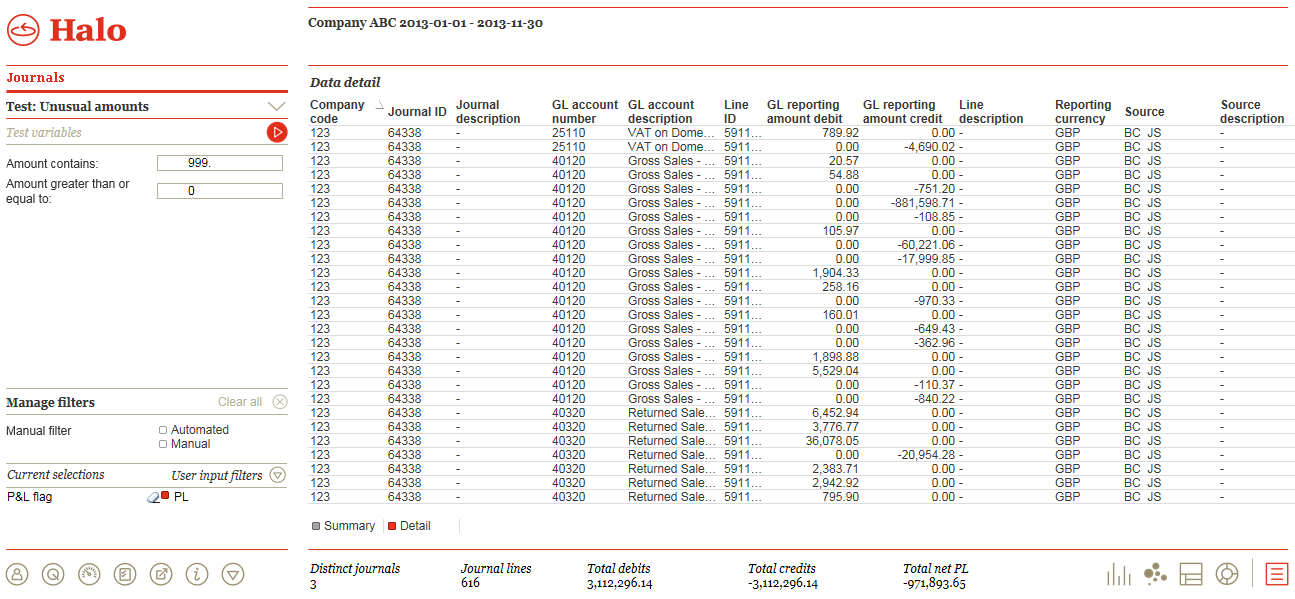
Task: Click the sort arrow on Company code column
Action: click(379, 105)
